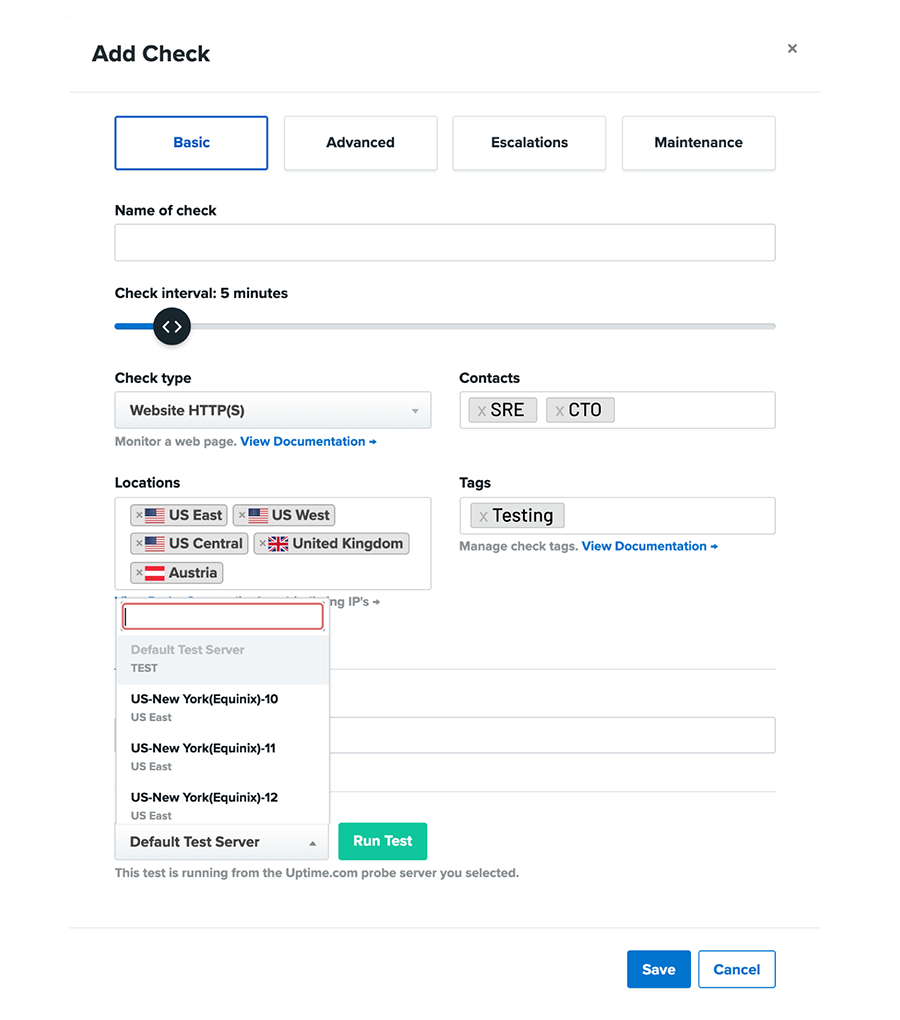The image size is (900, 1020).
Task: Open the Advanced tab
Action: tap(360, 143)
